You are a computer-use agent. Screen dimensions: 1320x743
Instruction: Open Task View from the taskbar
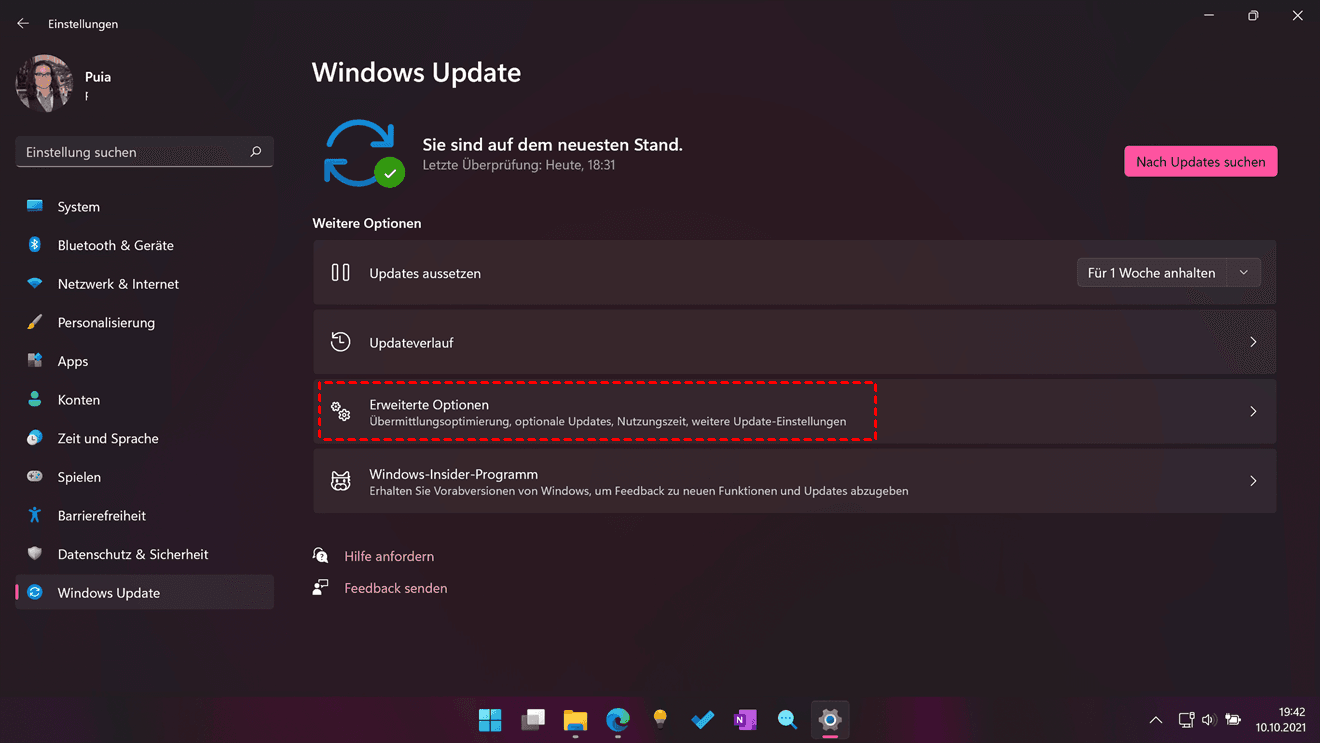[533, 719]
